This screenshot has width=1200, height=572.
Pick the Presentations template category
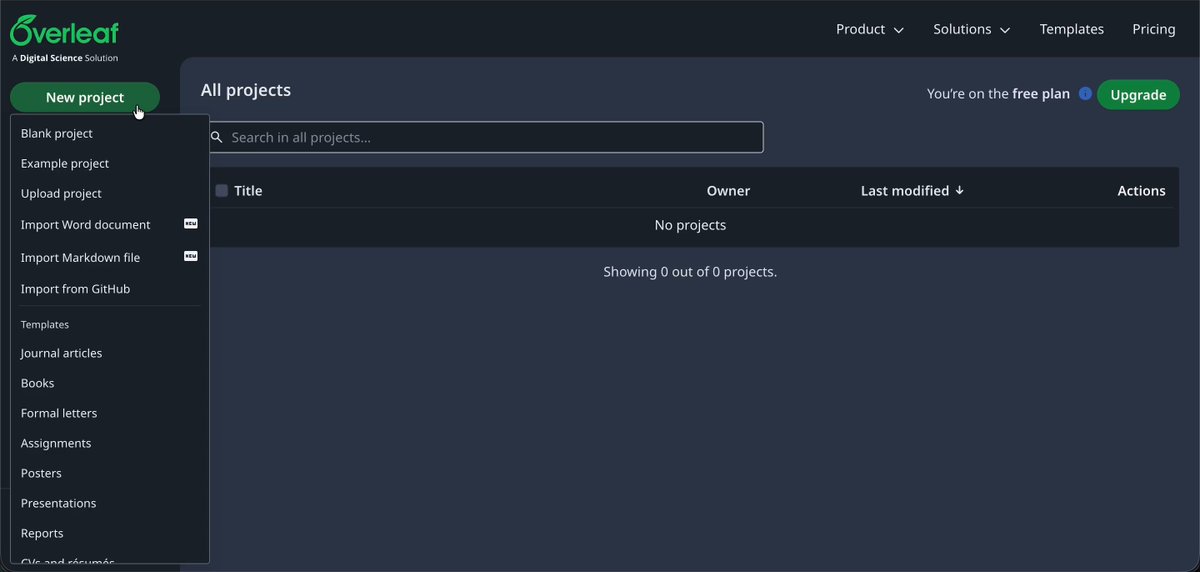[x=59, y=503]
